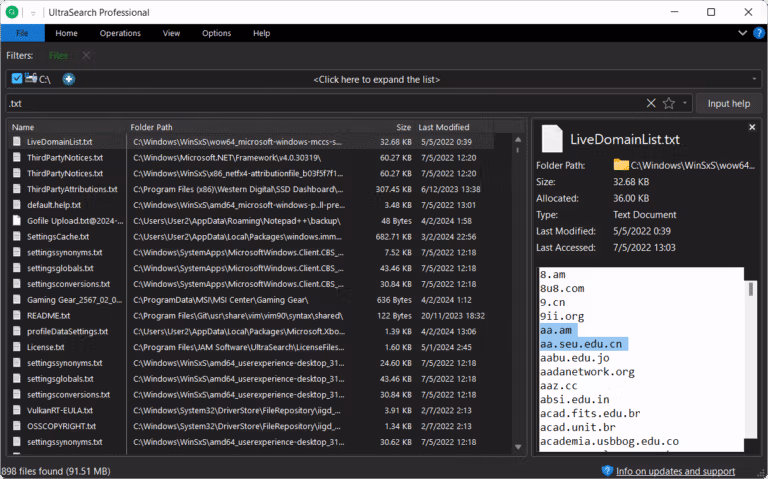Click file icon of License.txt
Image resolution: width=768 pixels, height=479 pixels.
tap(17, 347)
